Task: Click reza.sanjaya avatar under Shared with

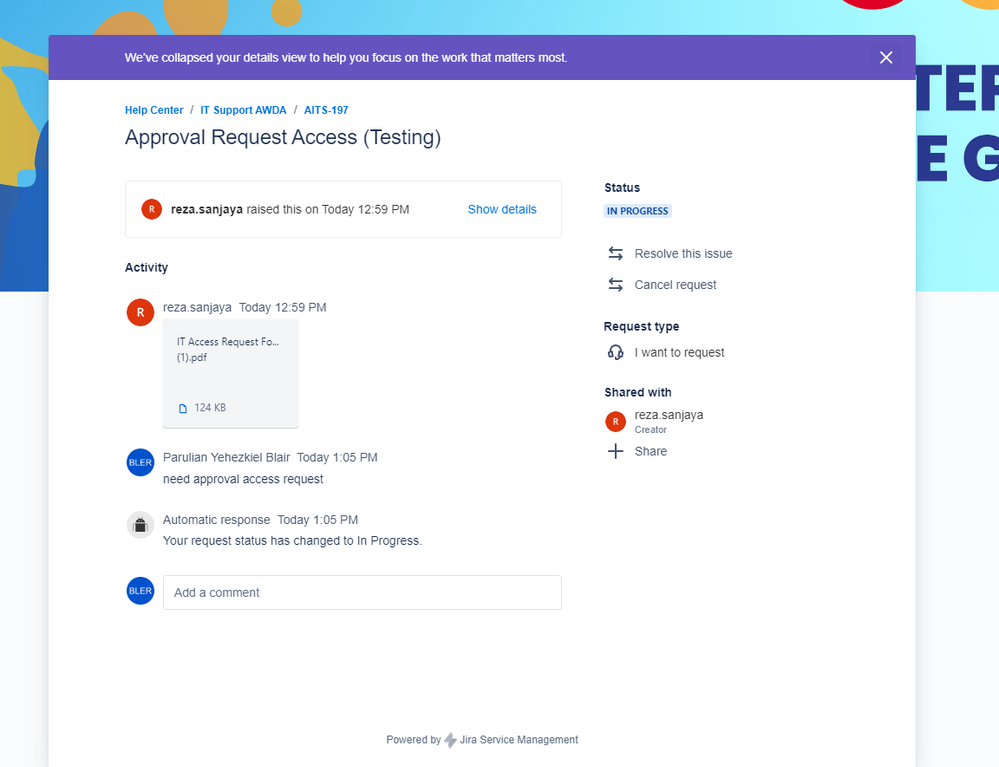Action: (615, 421)
